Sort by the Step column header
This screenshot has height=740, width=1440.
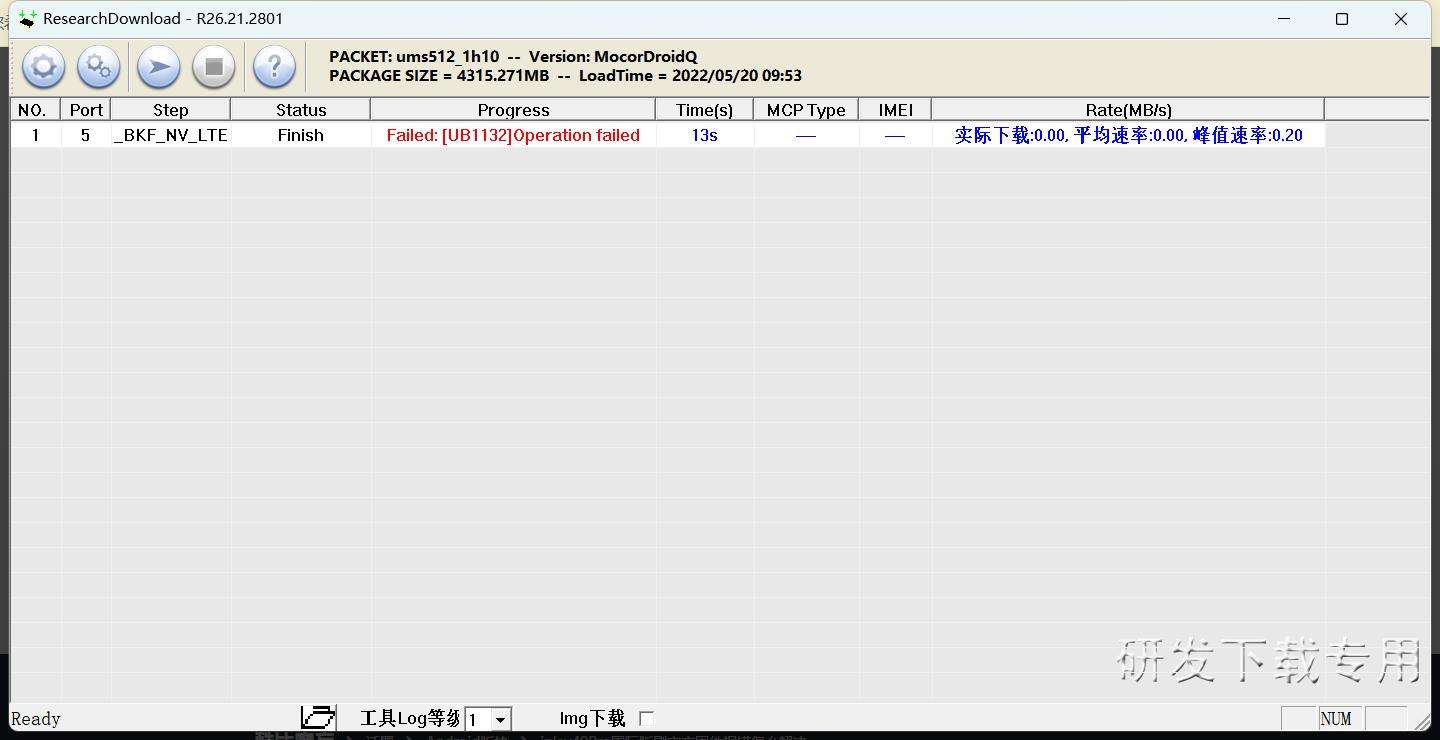170,110
